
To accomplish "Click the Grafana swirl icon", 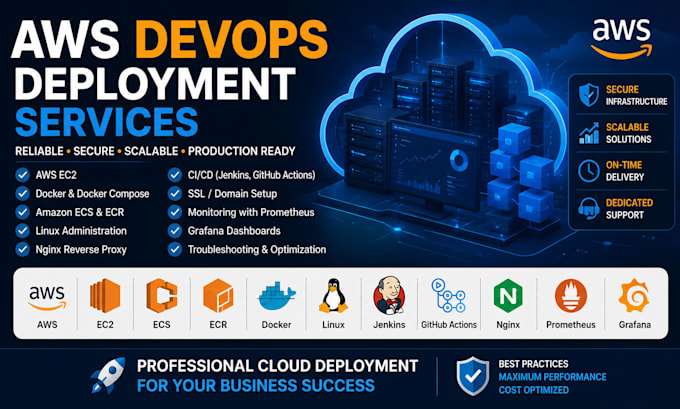I will pyautogui.click(x=634, y=296).
